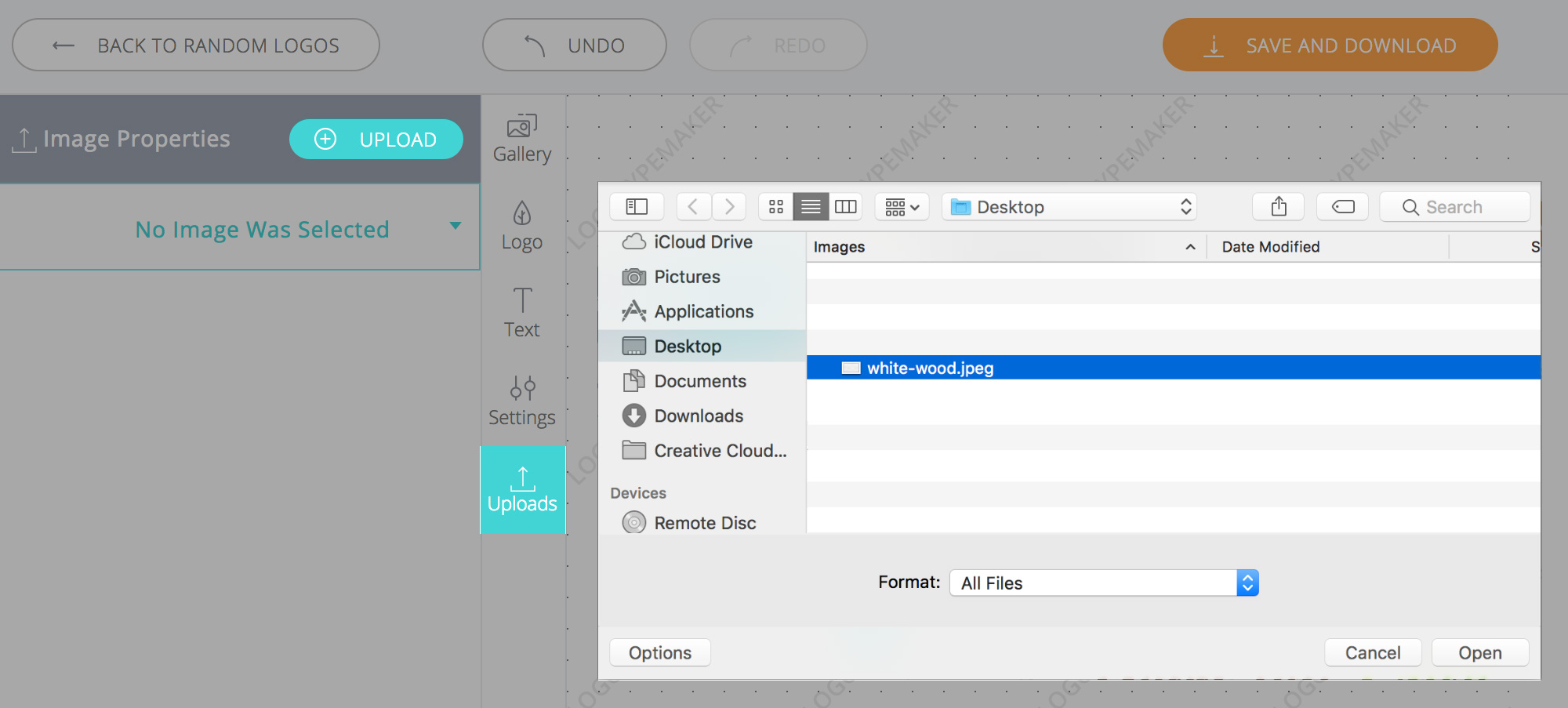Switch to list view in file dialog
This screenshot has width=1568, height=708.
(811, 207)
